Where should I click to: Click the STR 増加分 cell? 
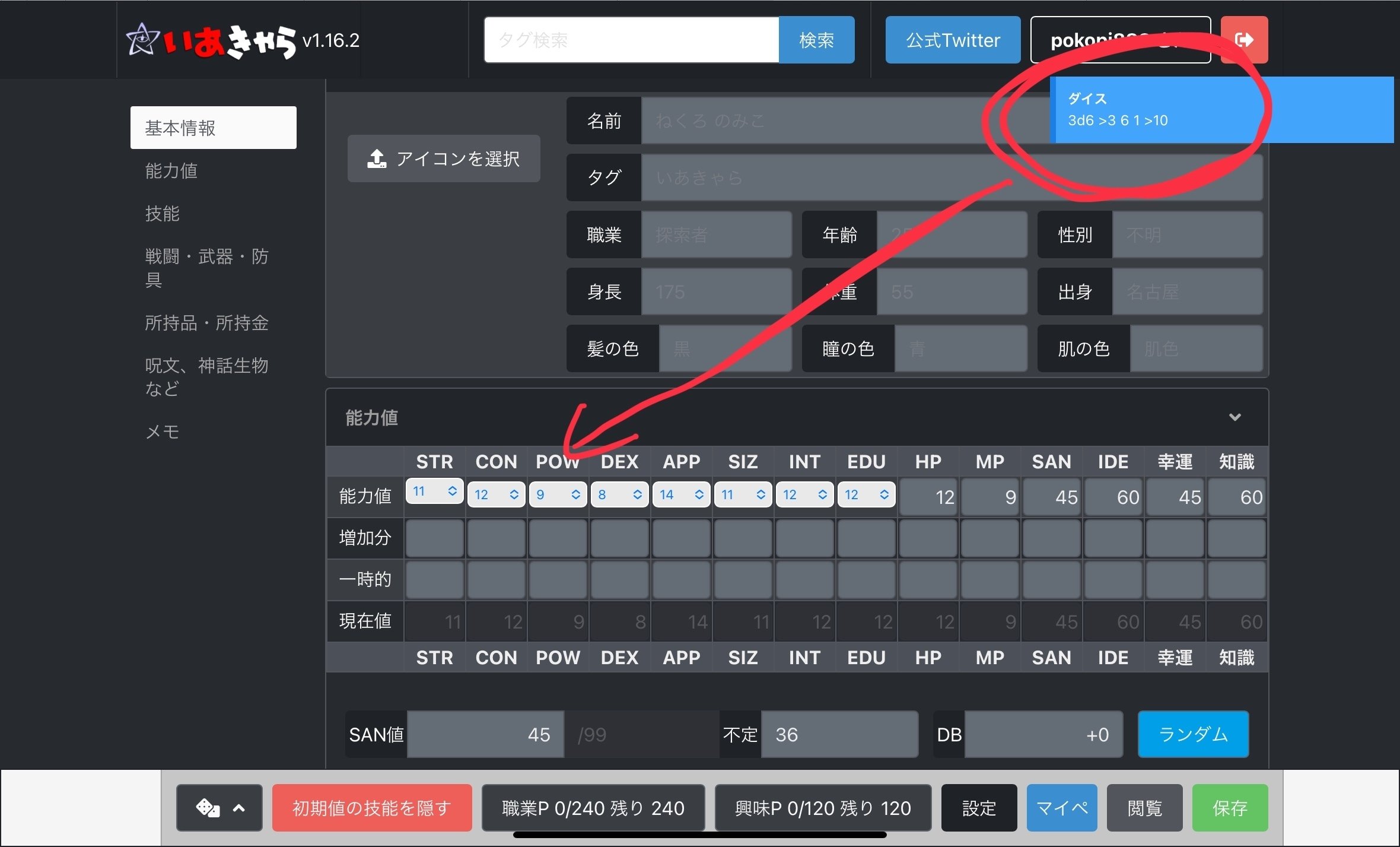tap(434, 538)
